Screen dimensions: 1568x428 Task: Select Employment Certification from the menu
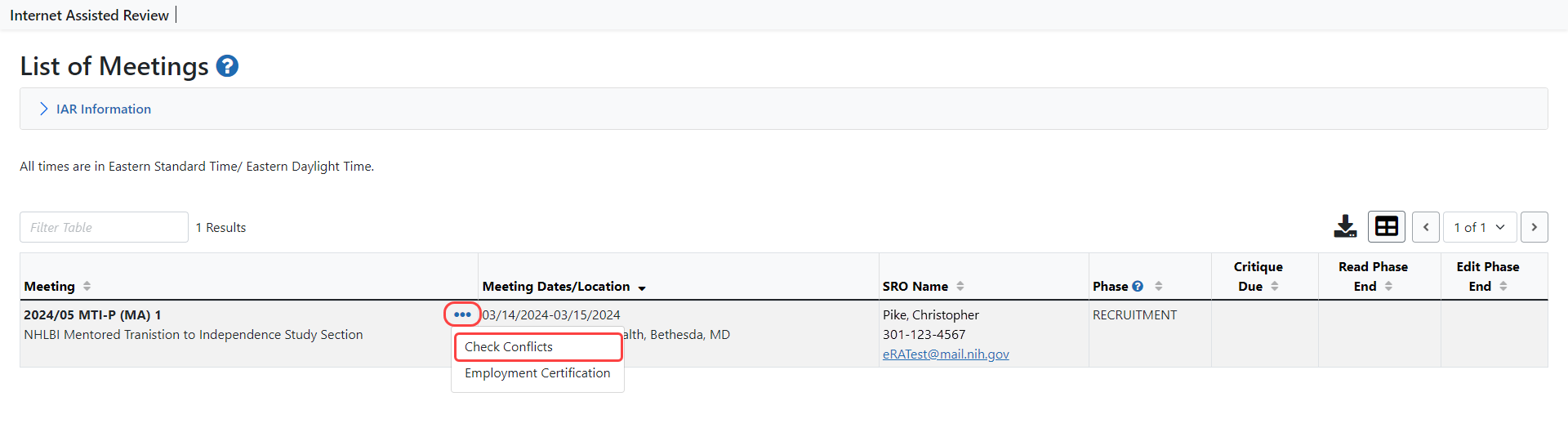537,373
